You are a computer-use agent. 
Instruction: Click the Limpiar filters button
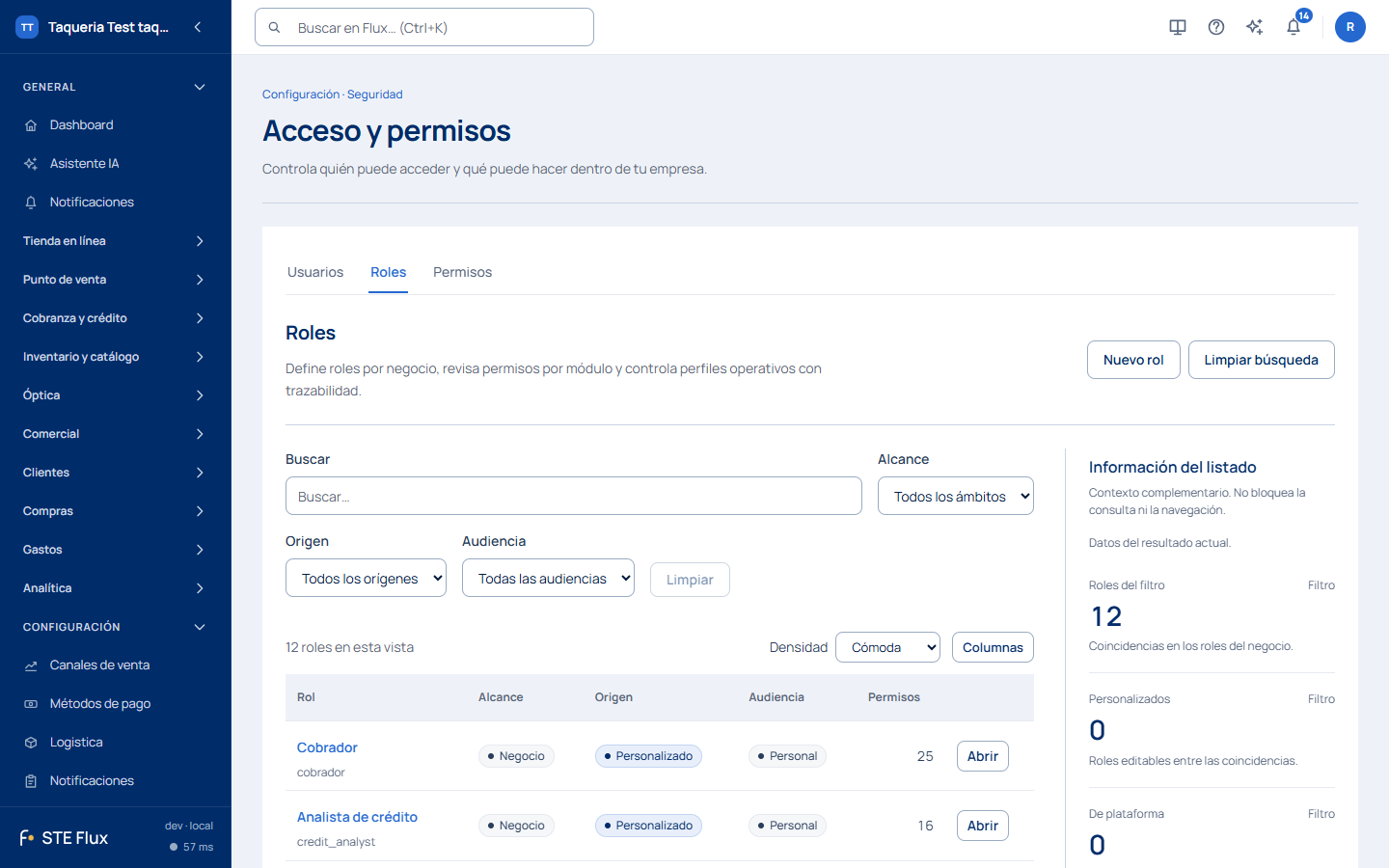pos(690,580)
